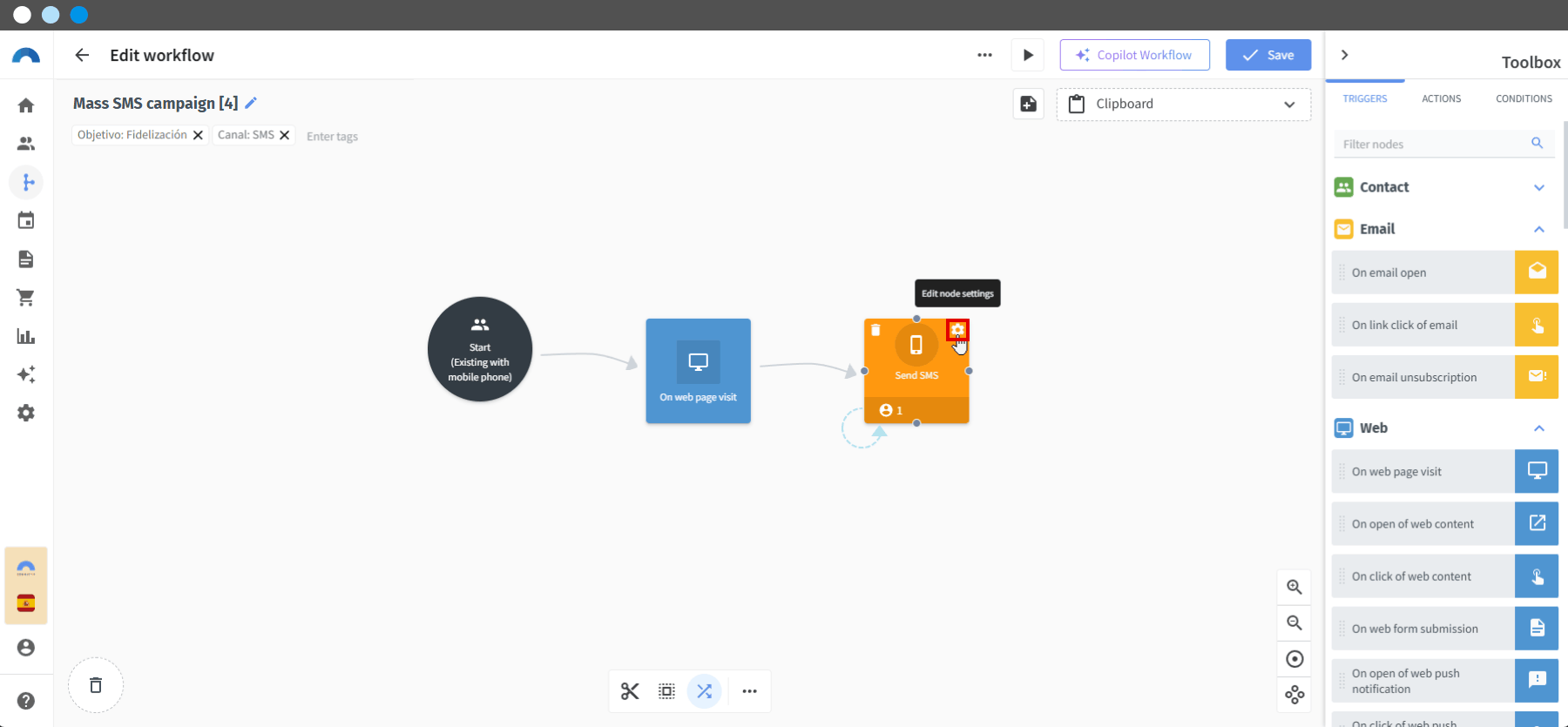Remove the Objetivo: Fidelización tag
The height and width of the screenshot is (727, 1568).
tap(198, 135)
